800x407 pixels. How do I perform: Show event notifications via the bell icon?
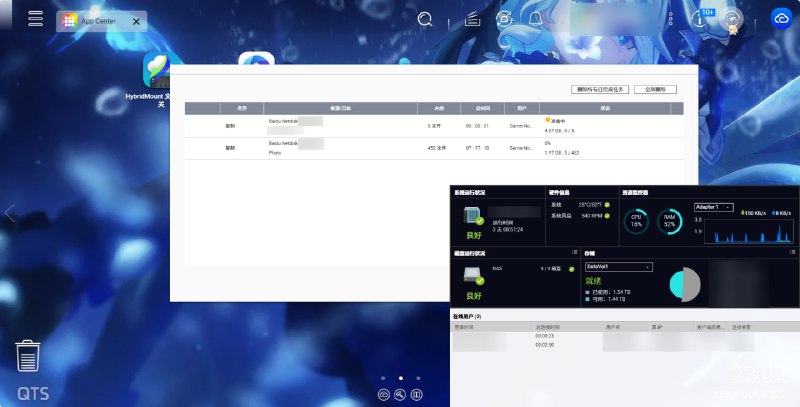click(536, 19)
